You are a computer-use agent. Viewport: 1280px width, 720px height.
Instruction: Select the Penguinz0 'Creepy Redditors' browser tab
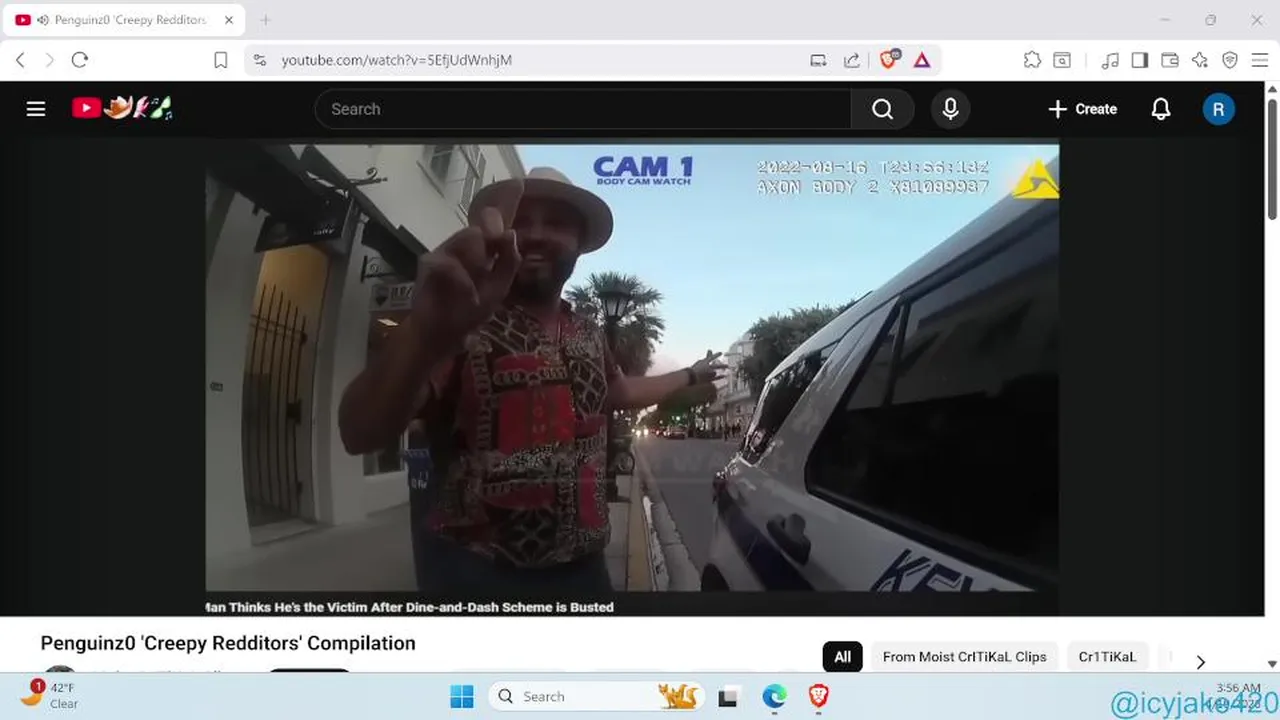(124, 20)
